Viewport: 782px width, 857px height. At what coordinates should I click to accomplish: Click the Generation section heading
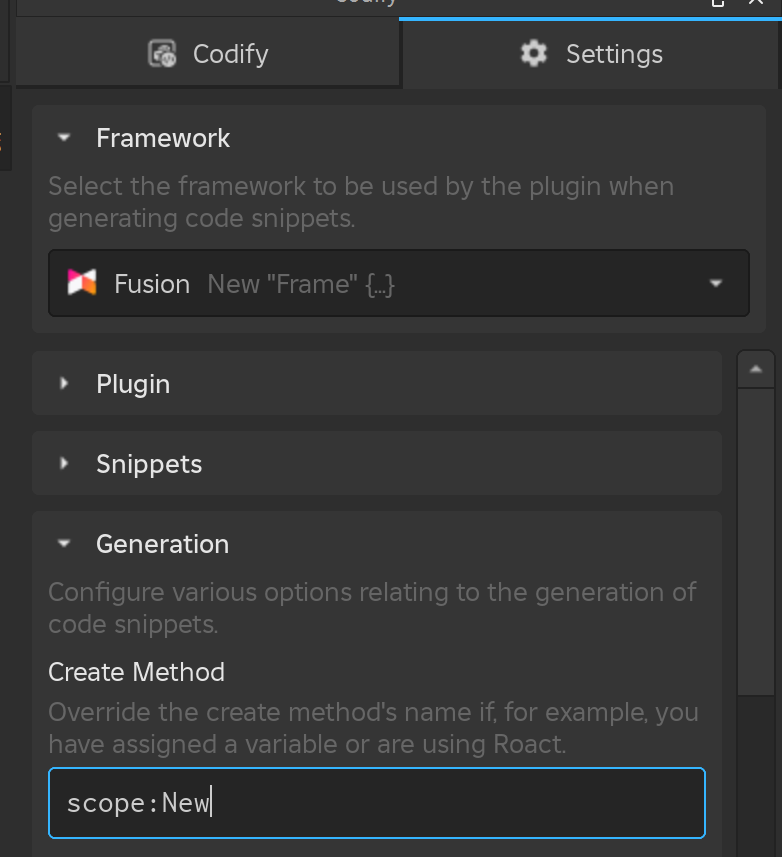162,543
